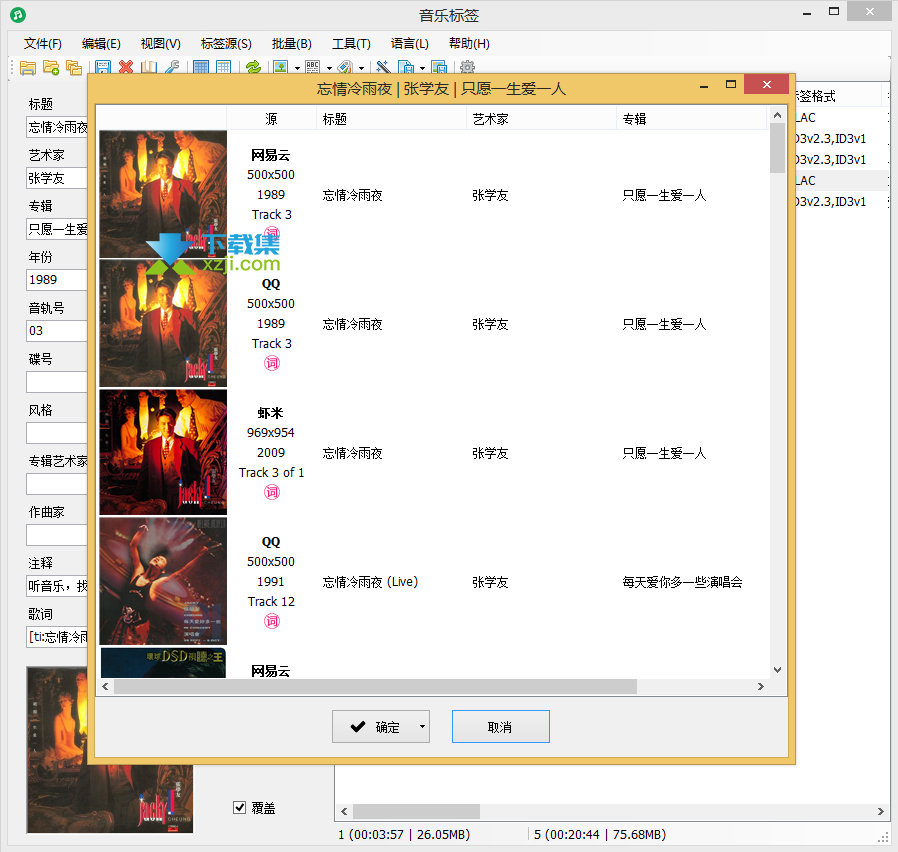898x852 pixels.
Task: Select the QQ 1991 live concert cover thumbnail
Action: pyautogui.click(x=163, y=581)
